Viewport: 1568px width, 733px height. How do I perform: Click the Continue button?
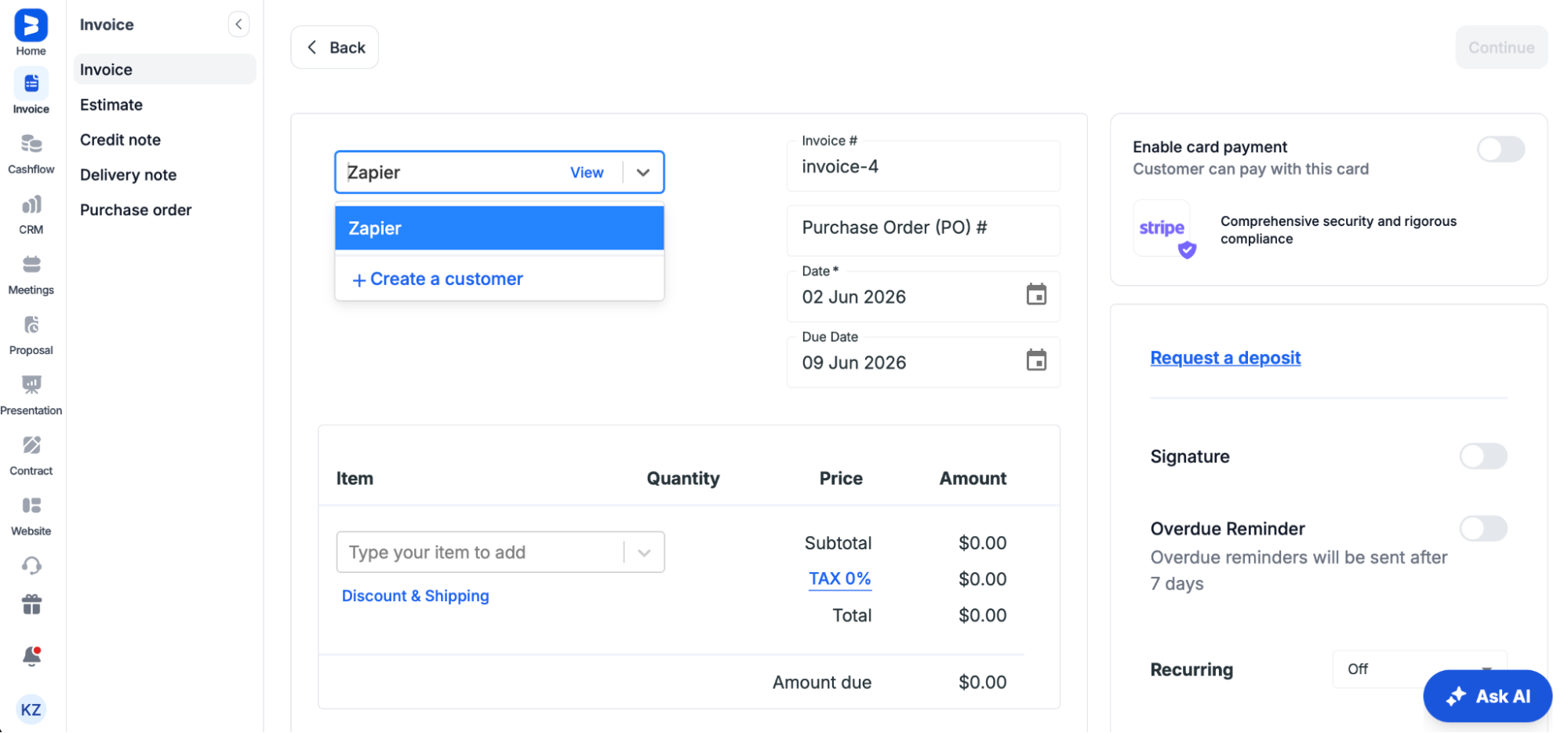pos(1501,47)
